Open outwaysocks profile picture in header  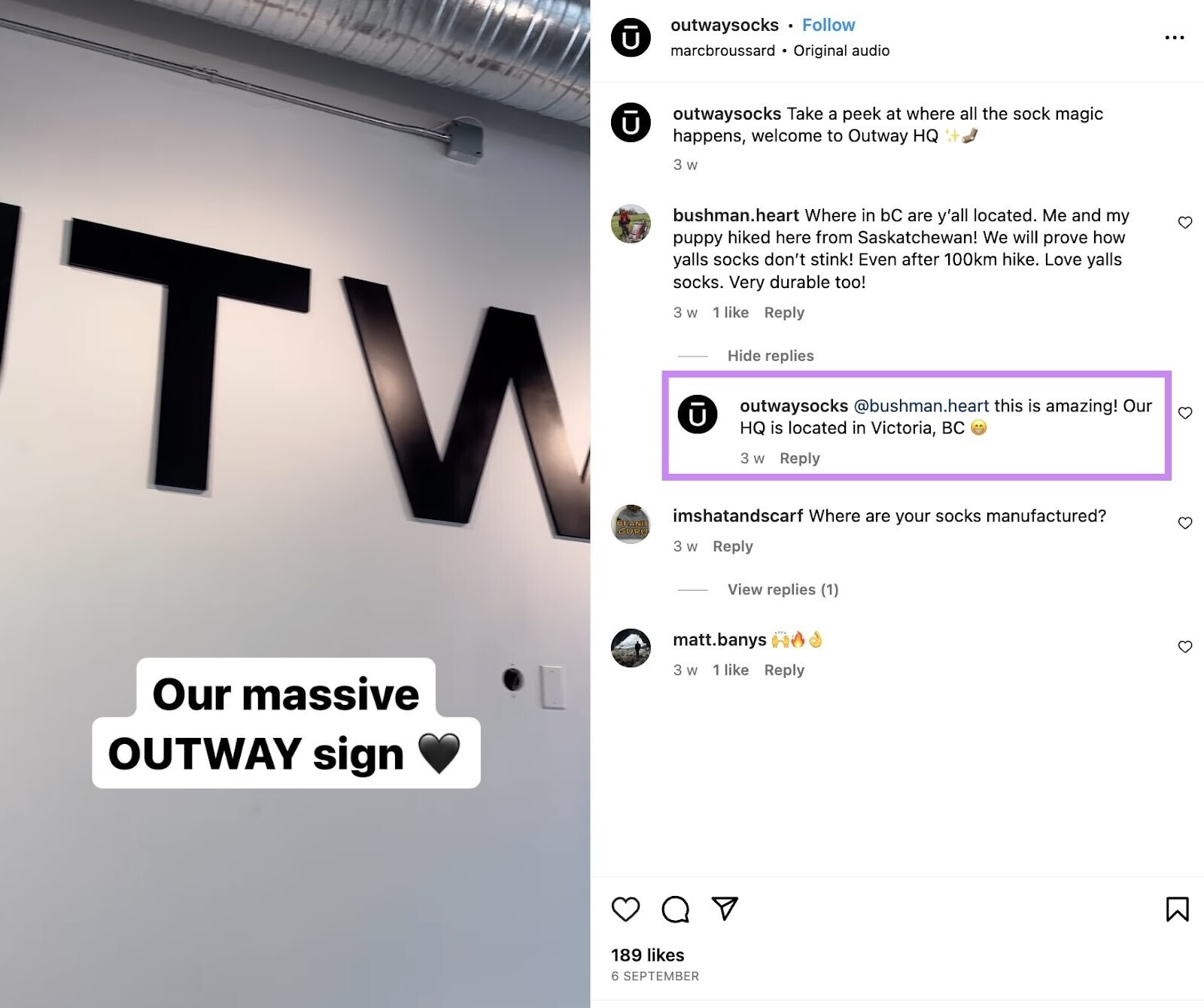631,38
